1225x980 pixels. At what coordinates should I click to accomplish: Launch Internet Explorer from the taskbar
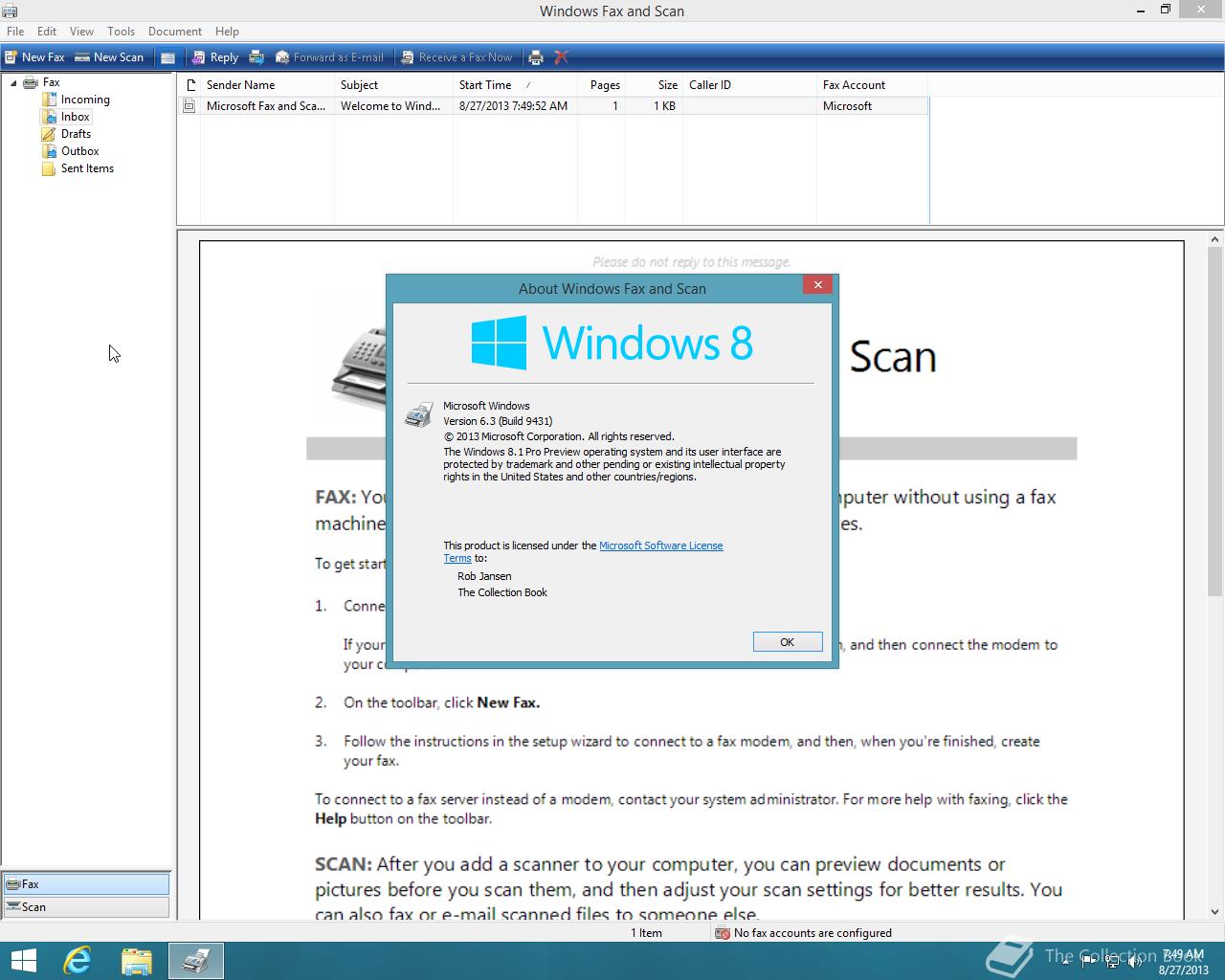pos(77,961)
